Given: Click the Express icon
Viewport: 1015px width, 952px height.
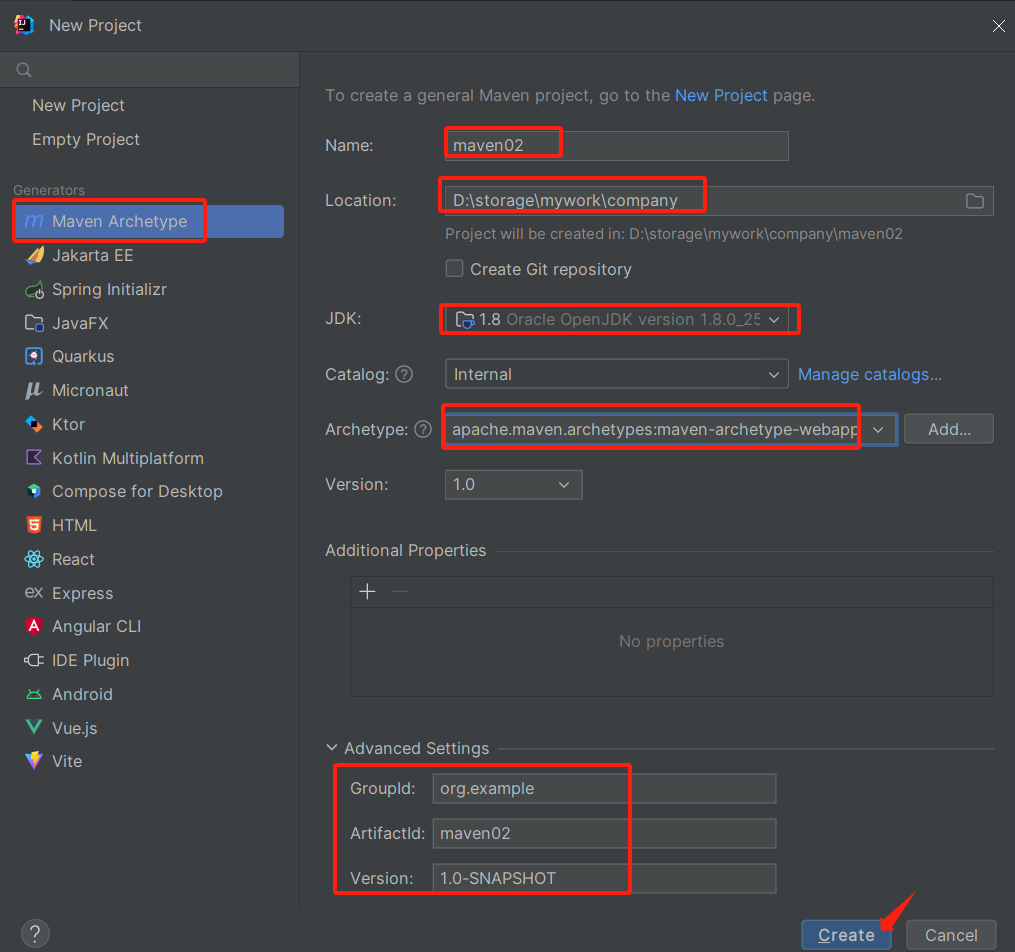Looking at the screenshot, I should [x=34, y=593].
